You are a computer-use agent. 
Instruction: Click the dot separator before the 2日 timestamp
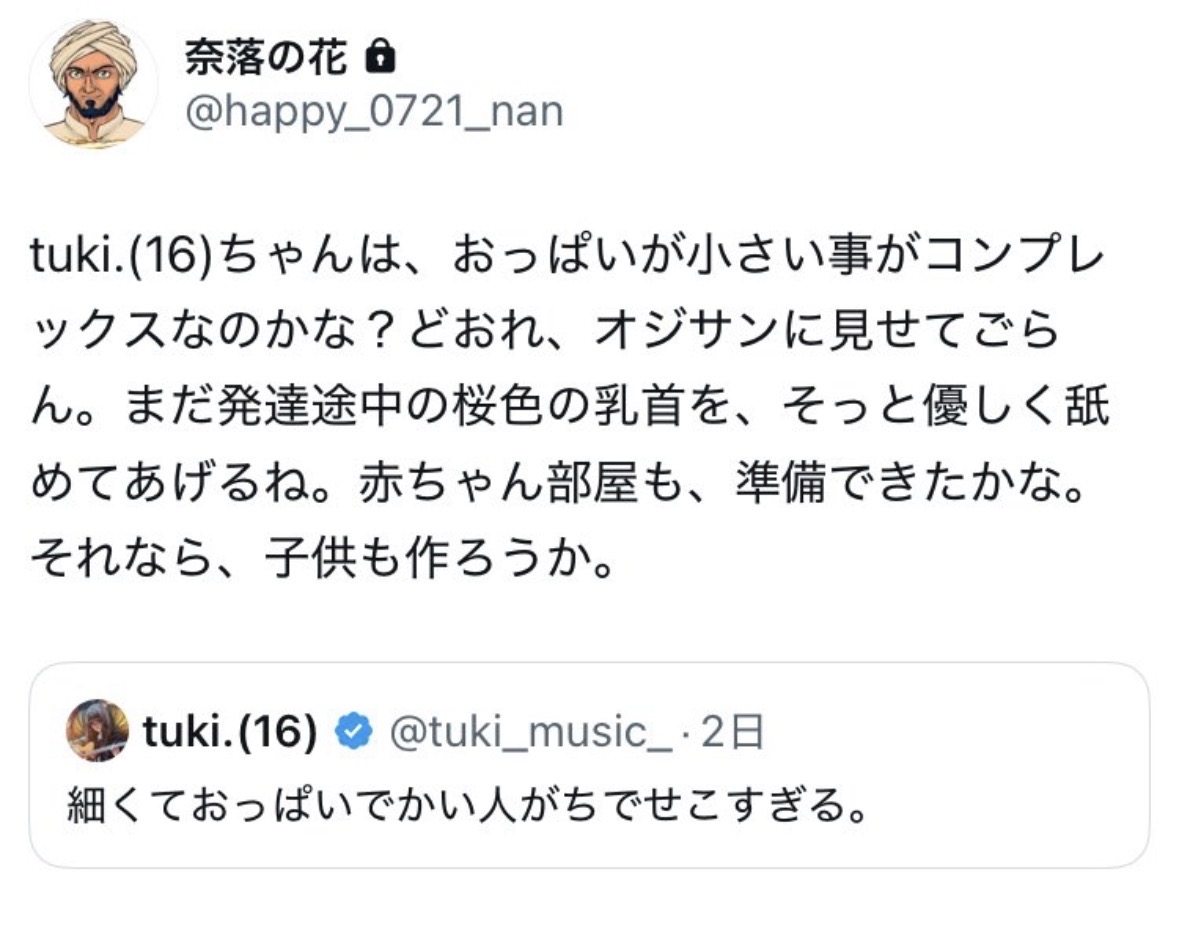click(x=684, y=734)
